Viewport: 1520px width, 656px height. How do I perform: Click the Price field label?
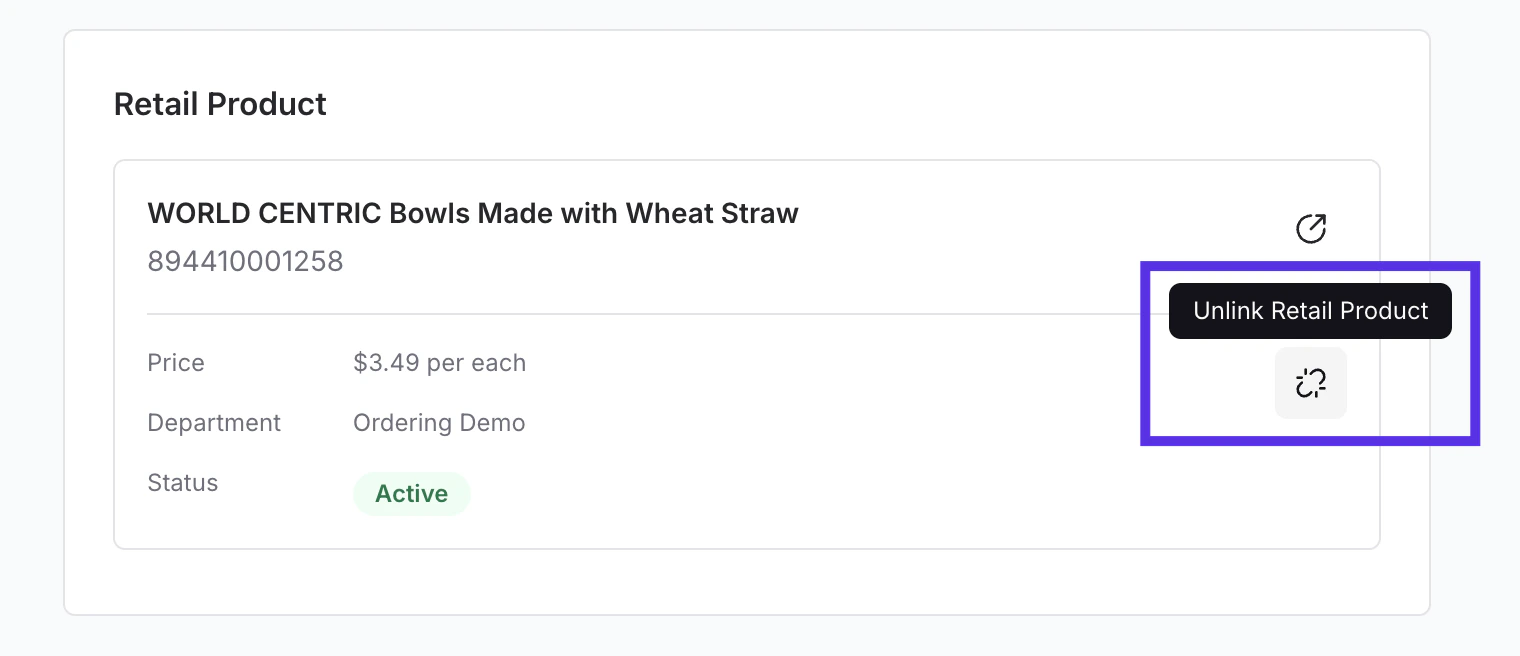pyautogui.click(x=176, y=362)
